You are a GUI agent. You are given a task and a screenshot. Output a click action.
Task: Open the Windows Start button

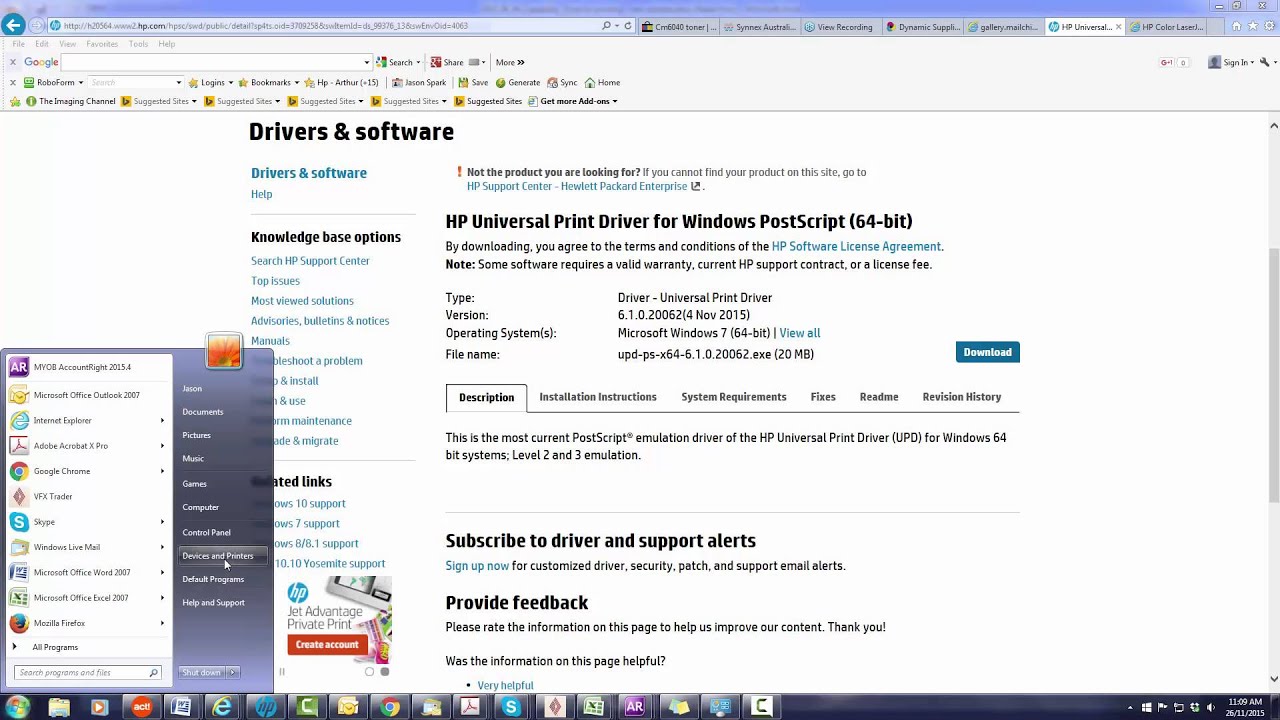[17, 707]
